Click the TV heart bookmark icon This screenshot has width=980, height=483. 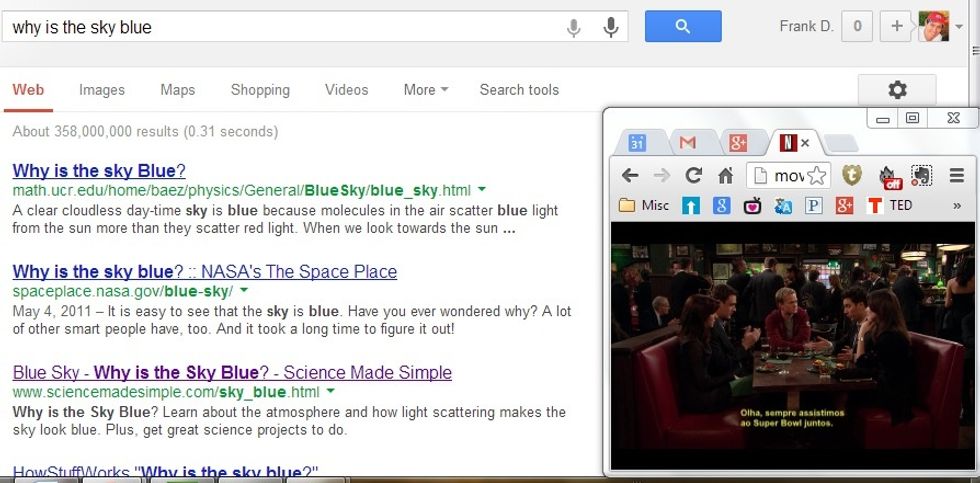tap(752, 206)
